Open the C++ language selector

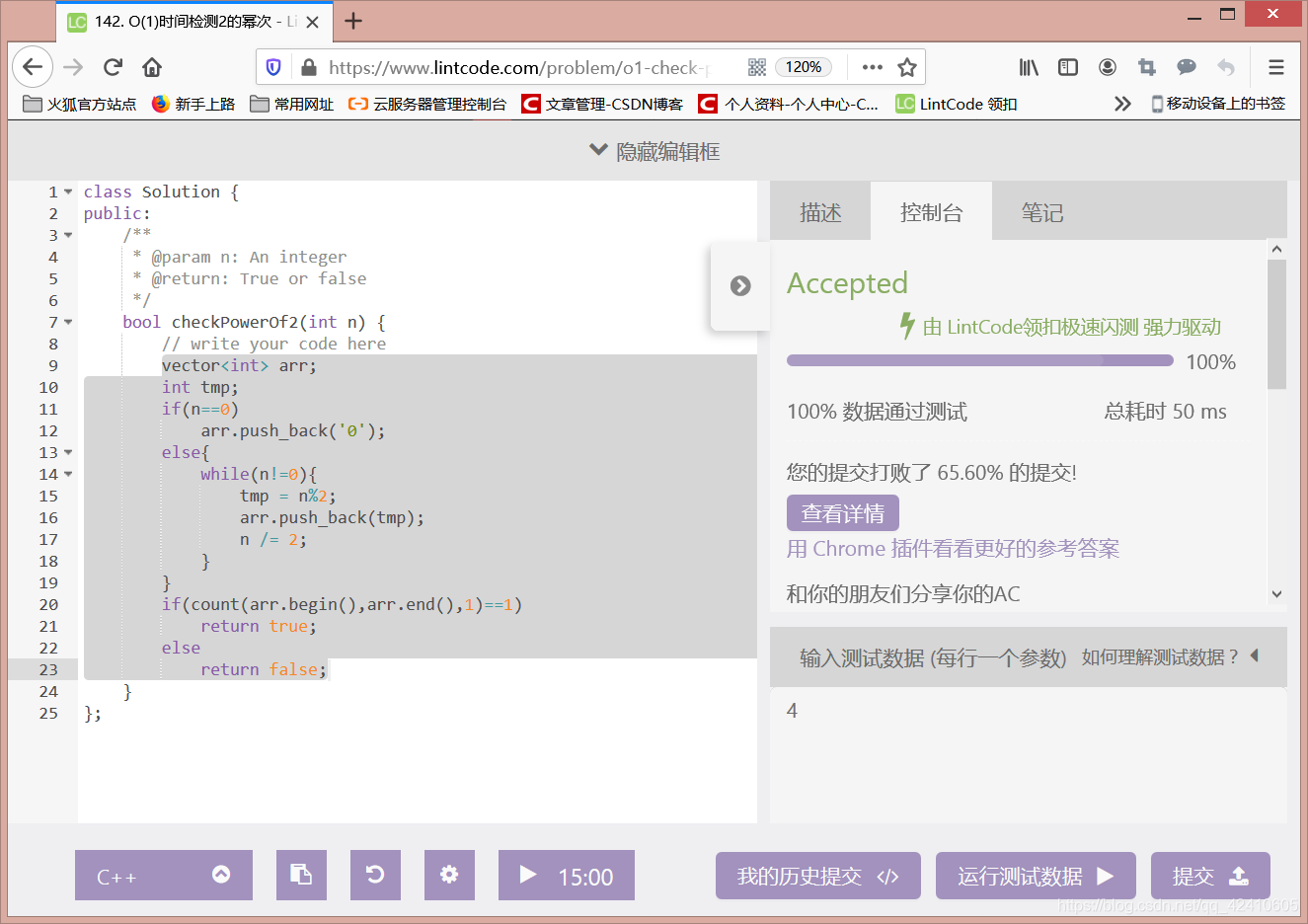tap(163, 875)
